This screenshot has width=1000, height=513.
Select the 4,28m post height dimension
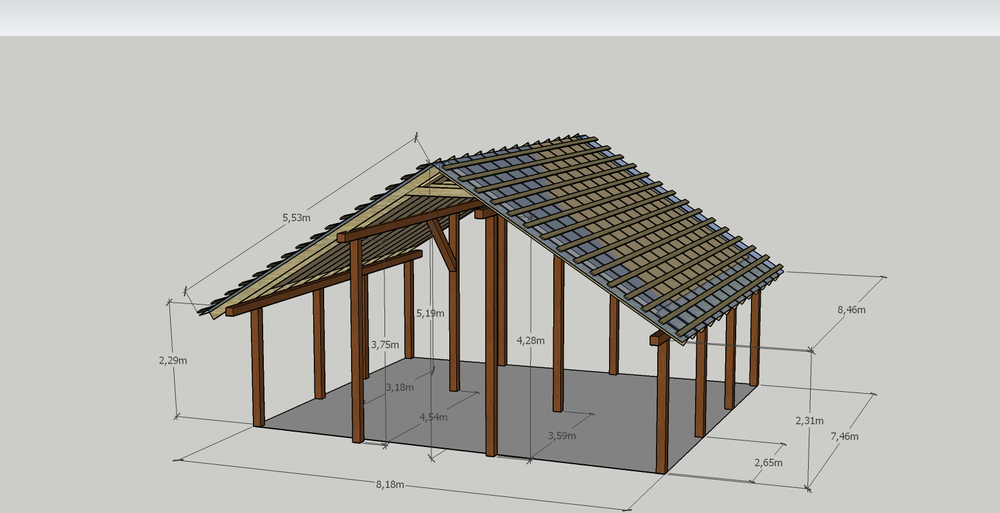pos(531,341)
